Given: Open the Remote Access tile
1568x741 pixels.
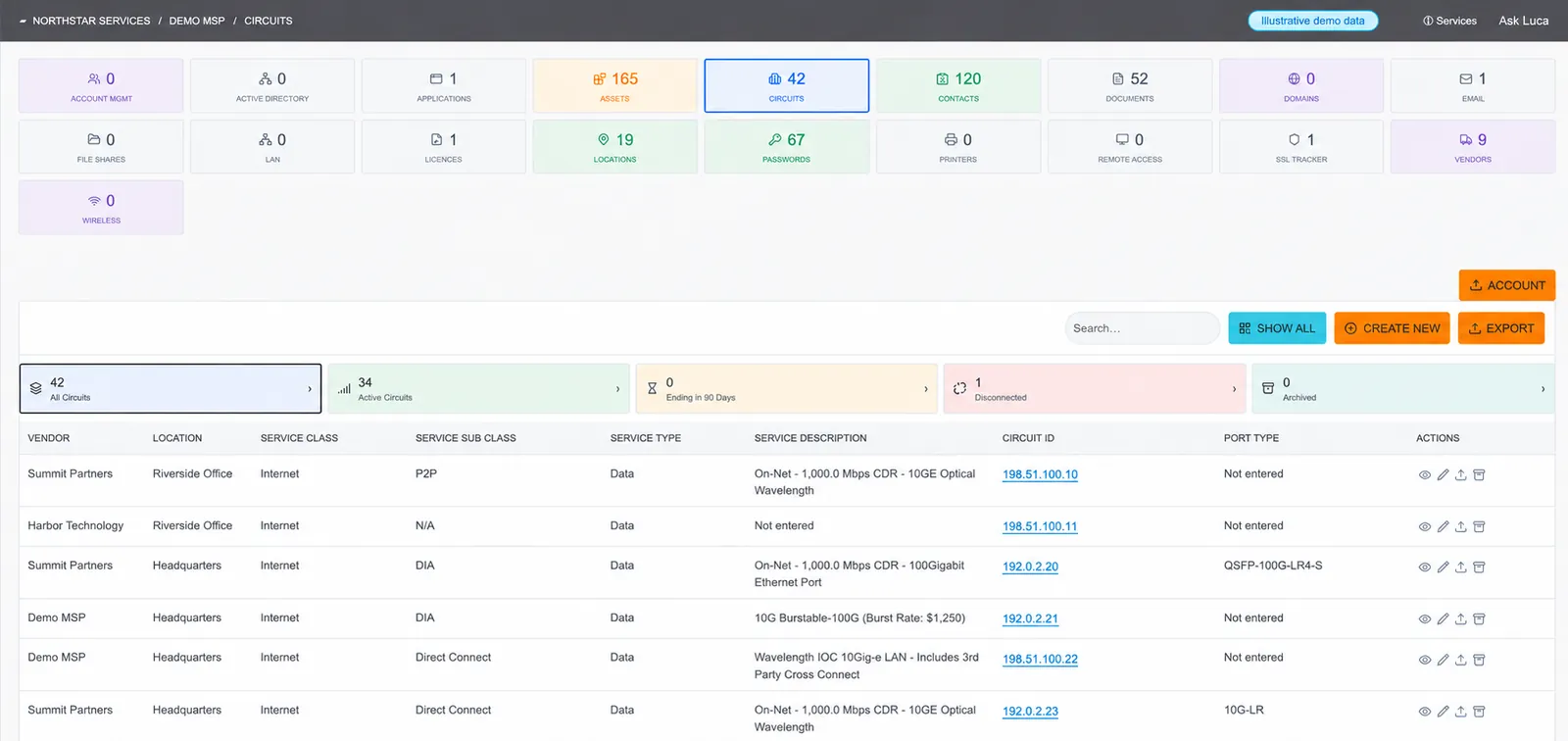Looking at the screenshot, I should [x=1129, y=146].
